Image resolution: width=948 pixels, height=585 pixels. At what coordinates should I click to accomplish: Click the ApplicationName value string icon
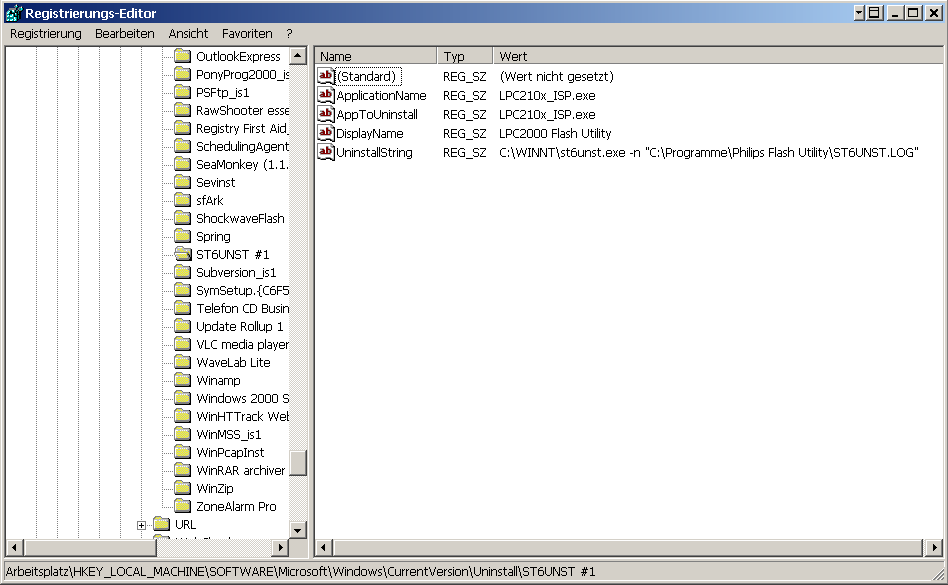pos(326,95)
